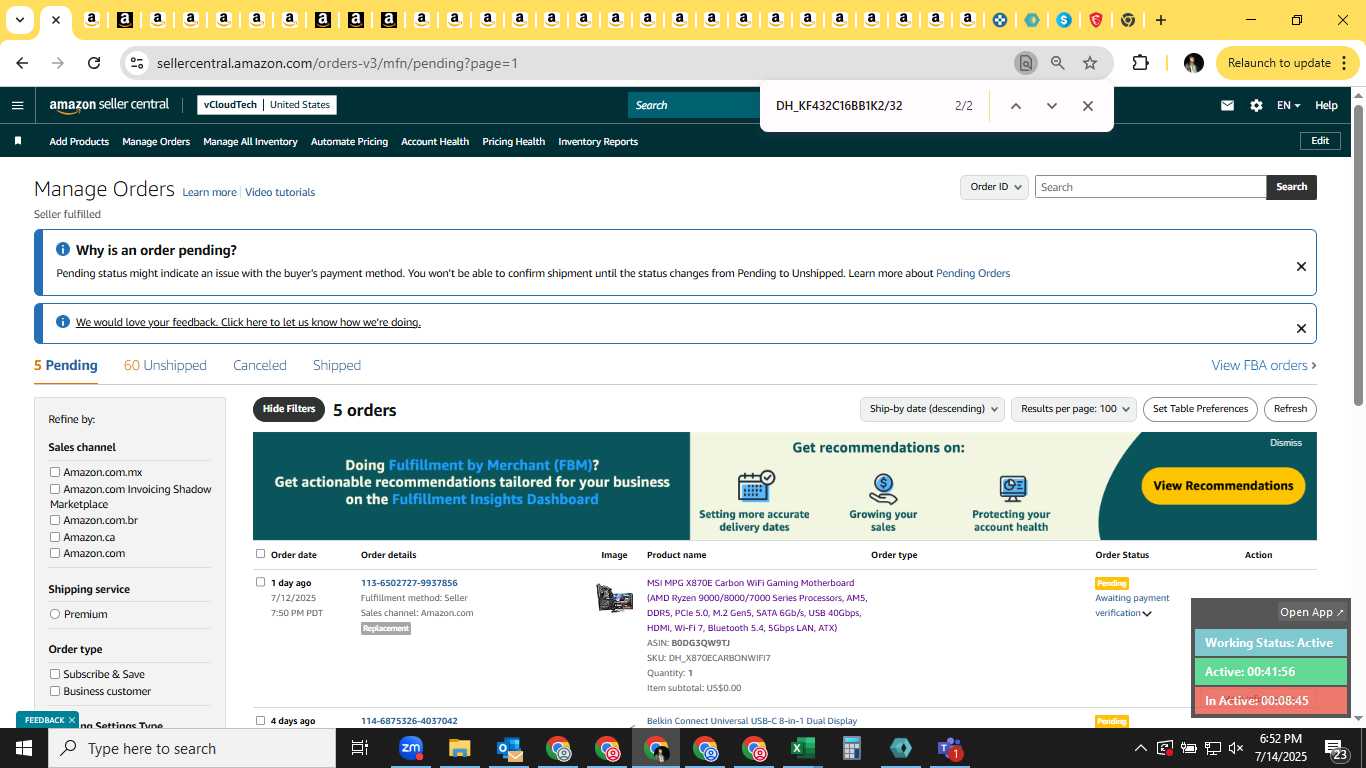The image size is (1366, 768).
Task: Open the vCloudTech United States marketplace switcher
Action: (x=266, y=105)
